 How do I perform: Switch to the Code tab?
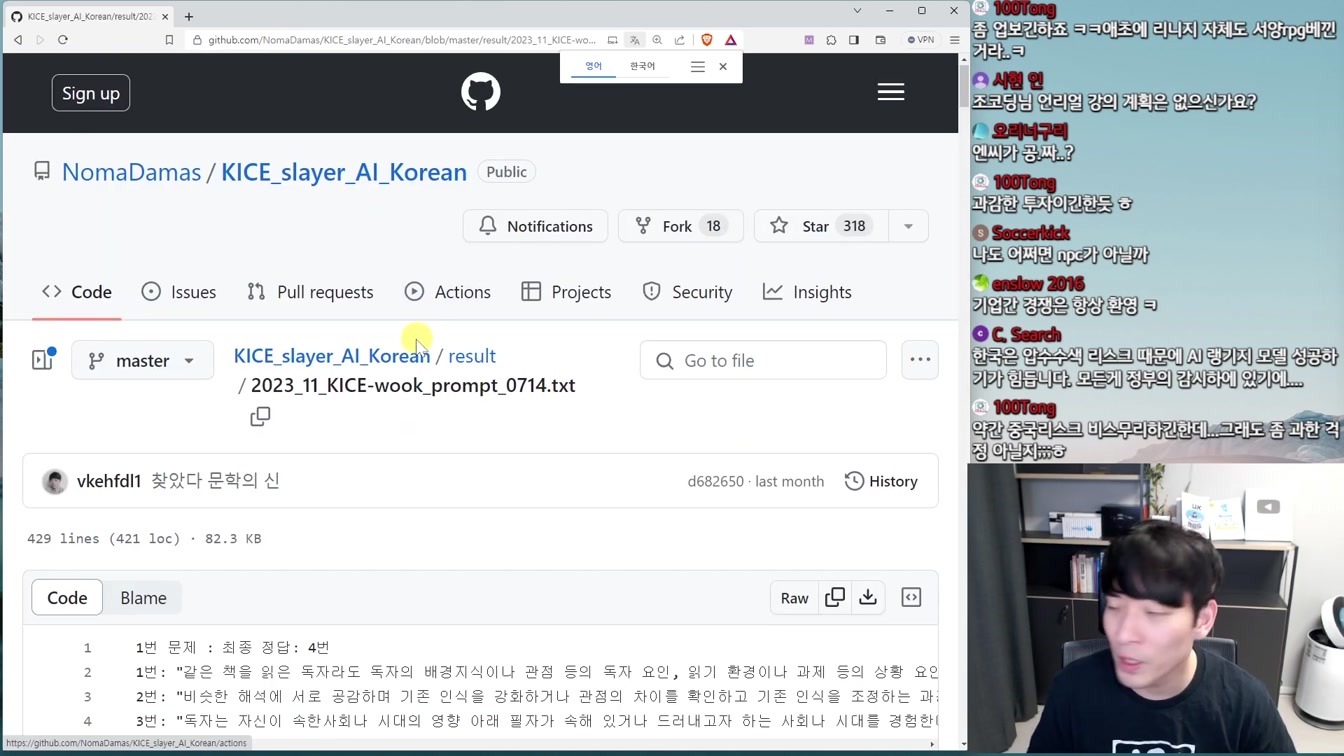77,292
